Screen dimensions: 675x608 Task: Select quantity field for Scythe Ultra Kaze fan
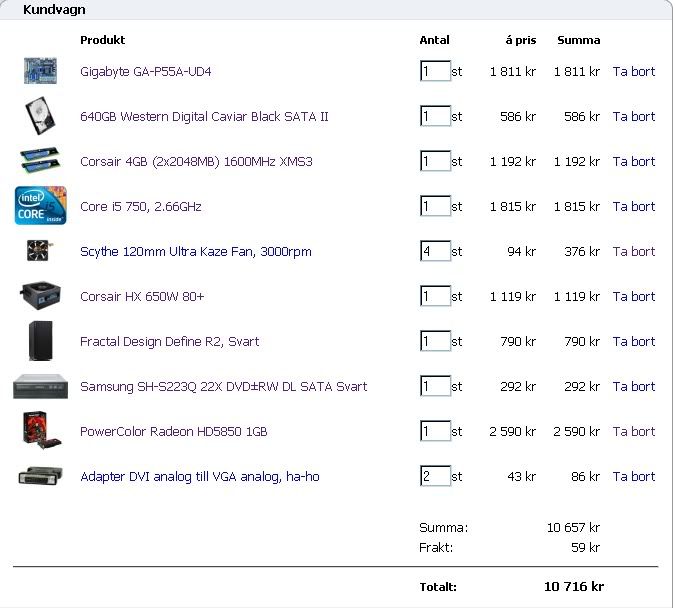tap(435, 252)
